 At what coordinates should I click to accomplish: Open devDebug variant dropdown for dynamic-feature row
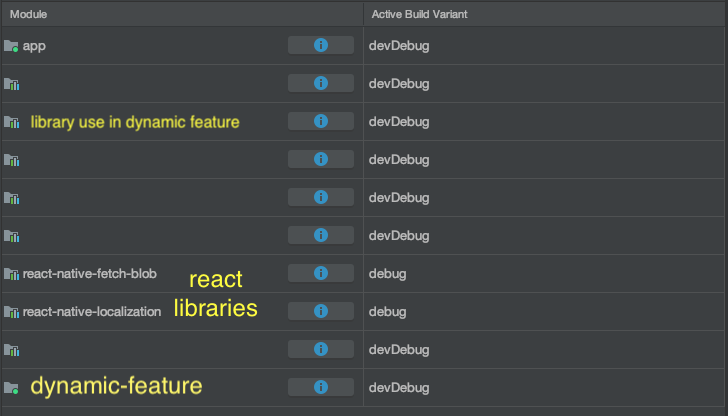400,387
